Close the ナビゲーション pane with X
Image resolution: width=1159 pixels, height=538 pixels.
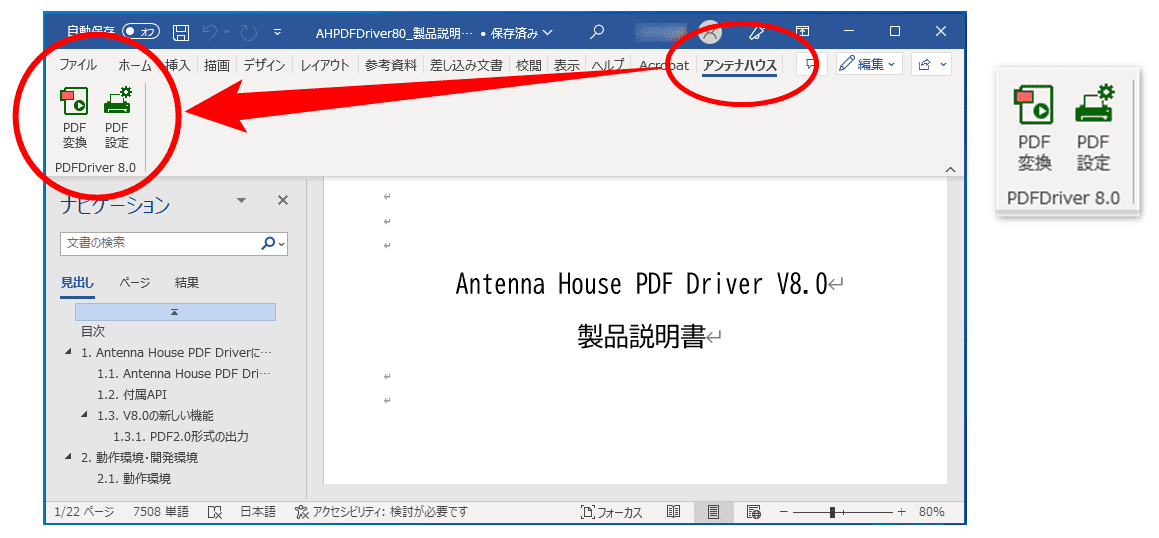282,200
